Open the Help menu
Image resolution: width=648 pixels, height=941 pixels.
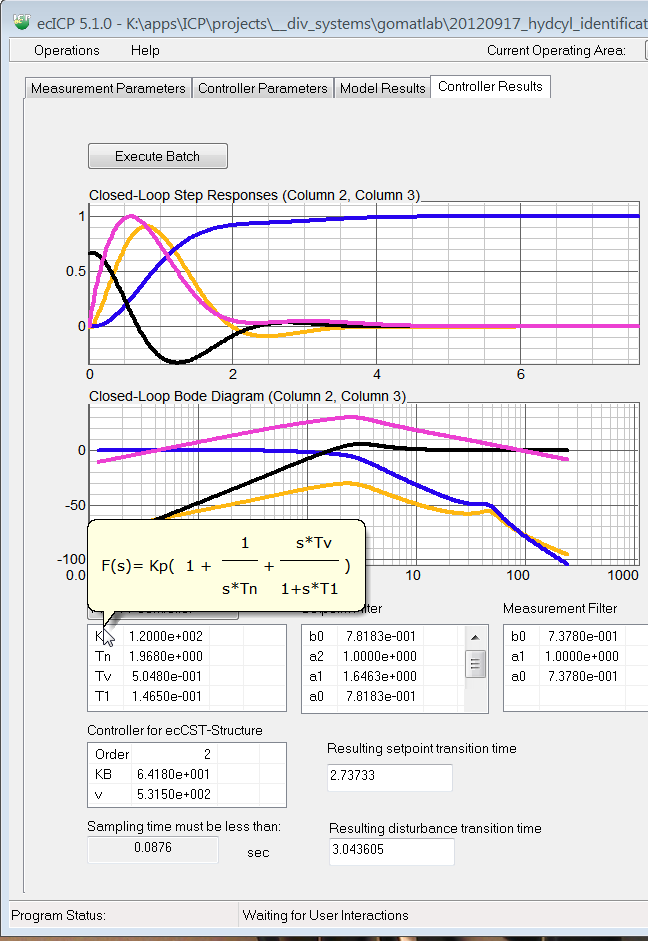[x=145, y=50]
